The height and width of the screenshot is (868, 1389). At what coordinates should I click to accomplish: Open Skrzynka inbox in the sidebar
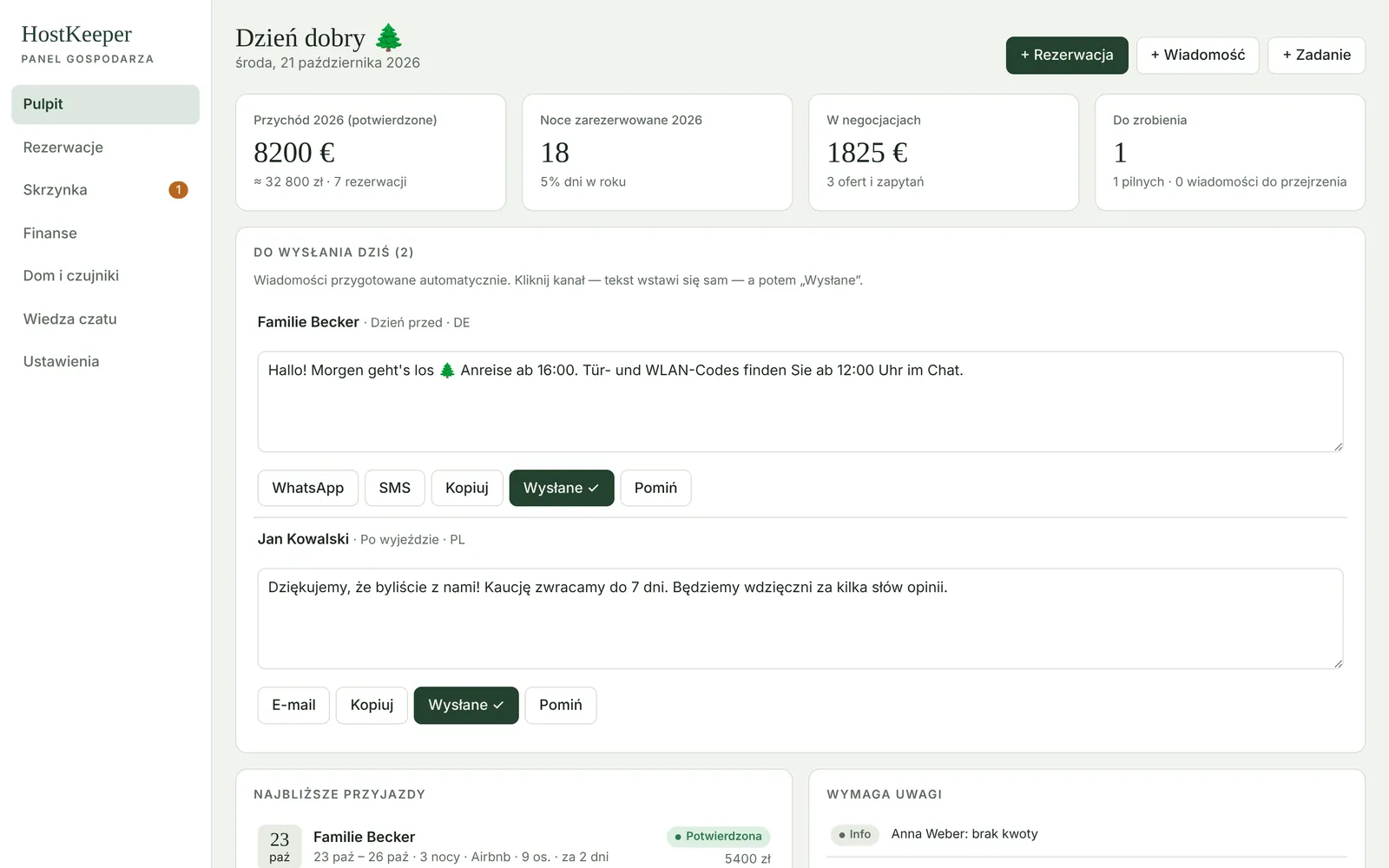pos(105,190)
